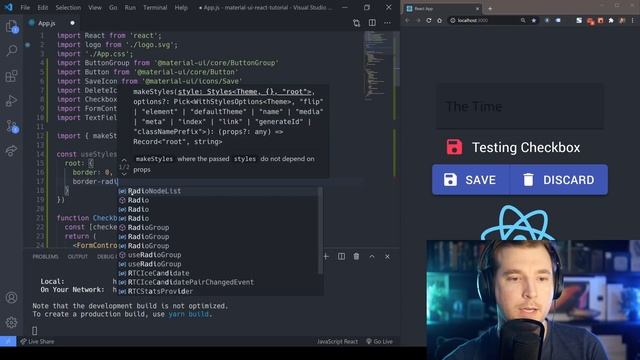Go back in the browser
Viewport: 640px width, 360px height.
coord(407,20)
